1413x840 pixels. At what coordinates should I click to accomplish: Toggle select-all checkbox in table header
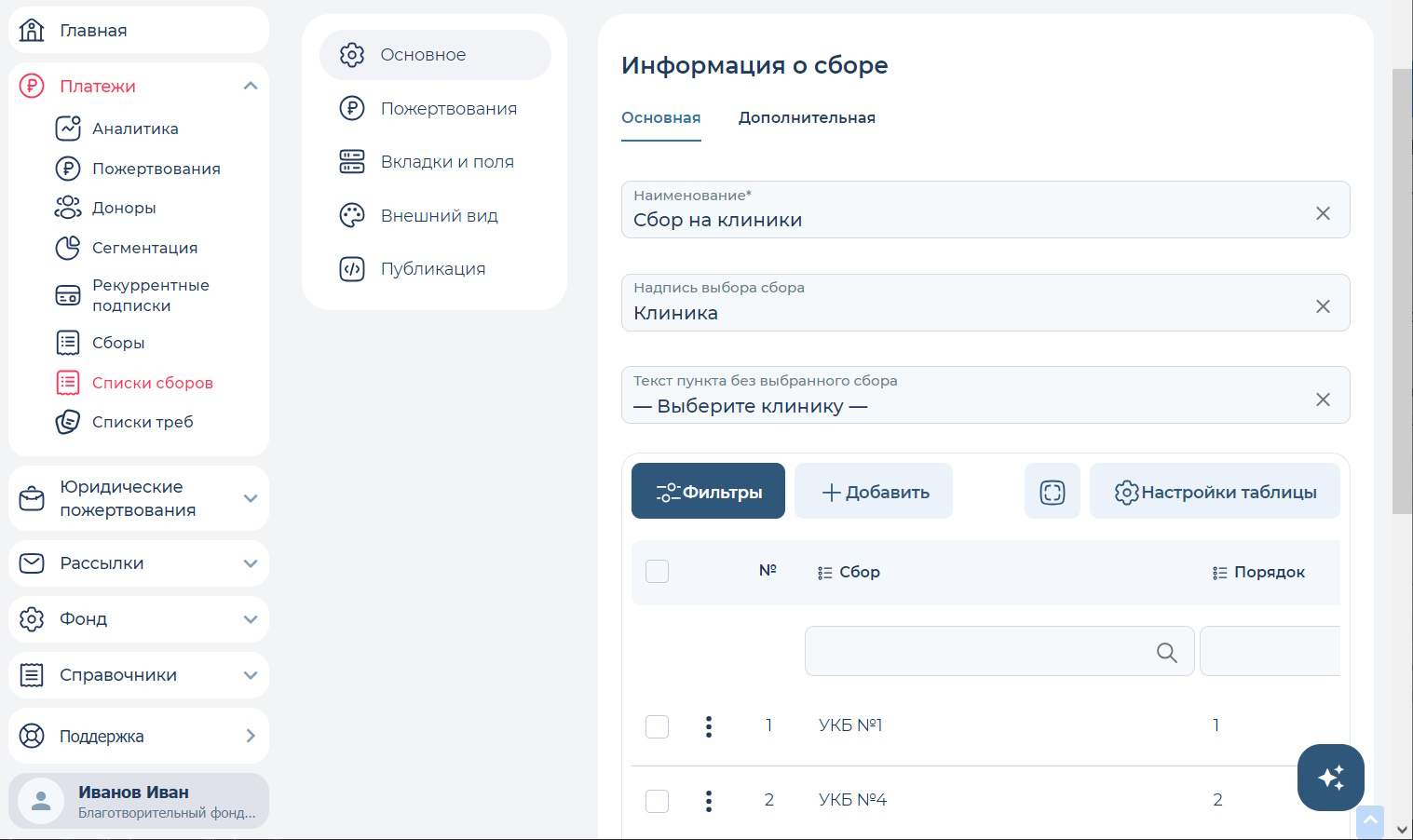pos(658,571)
